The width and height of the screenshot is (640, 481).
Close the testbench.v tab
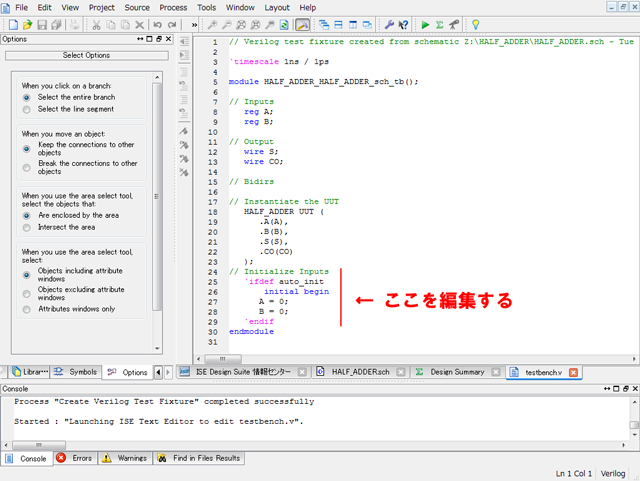point(573,372)
